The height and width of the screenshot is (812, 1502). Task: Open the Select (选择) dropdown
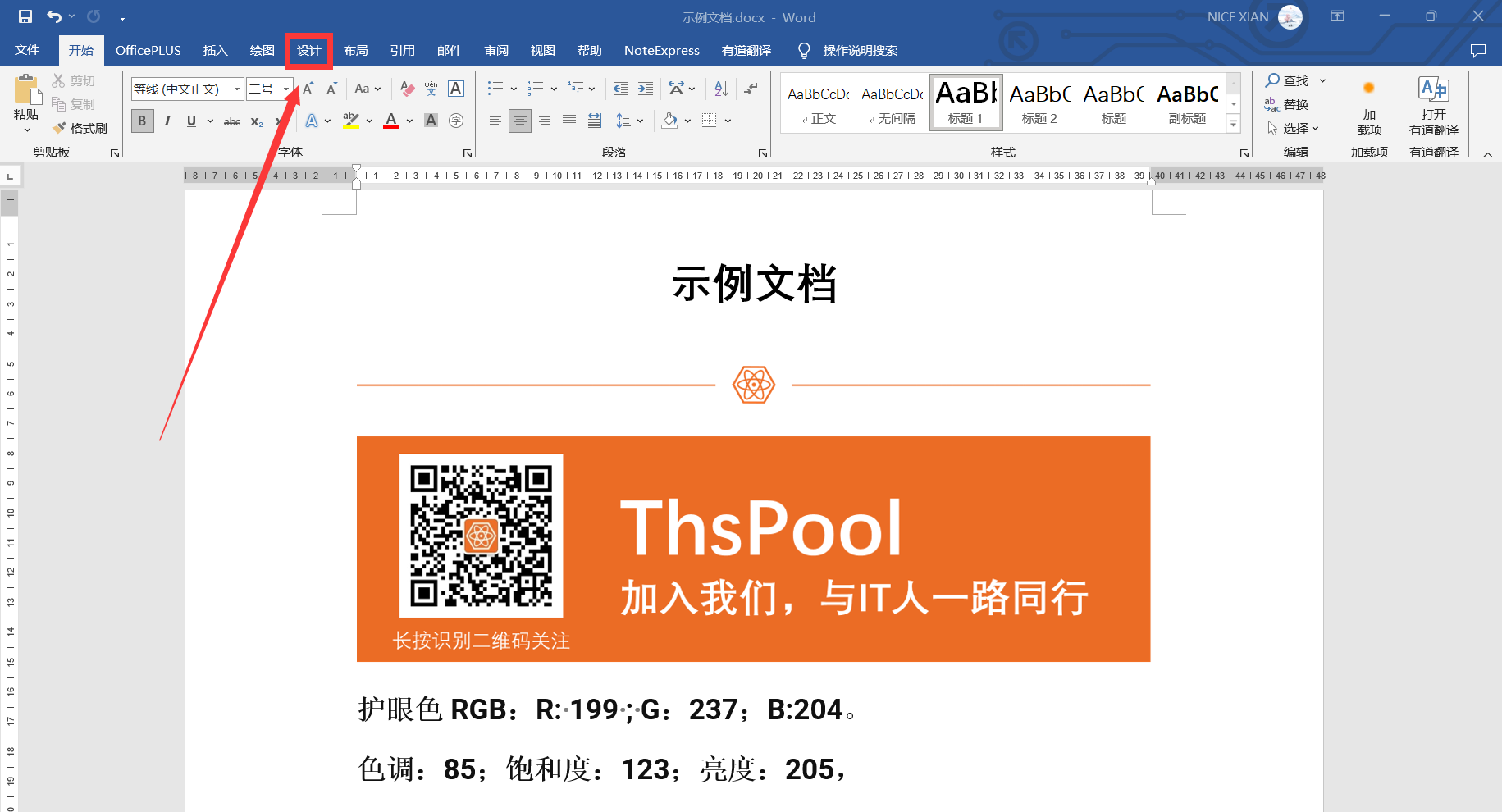coord(1293,128)
